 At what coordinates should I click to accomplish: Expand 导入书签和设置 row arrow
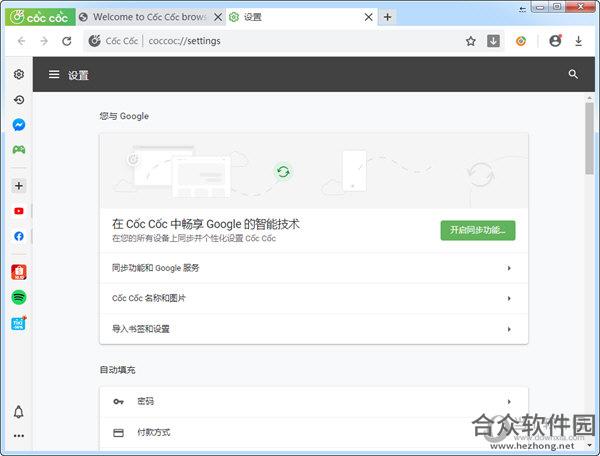[x=509, y=329]
